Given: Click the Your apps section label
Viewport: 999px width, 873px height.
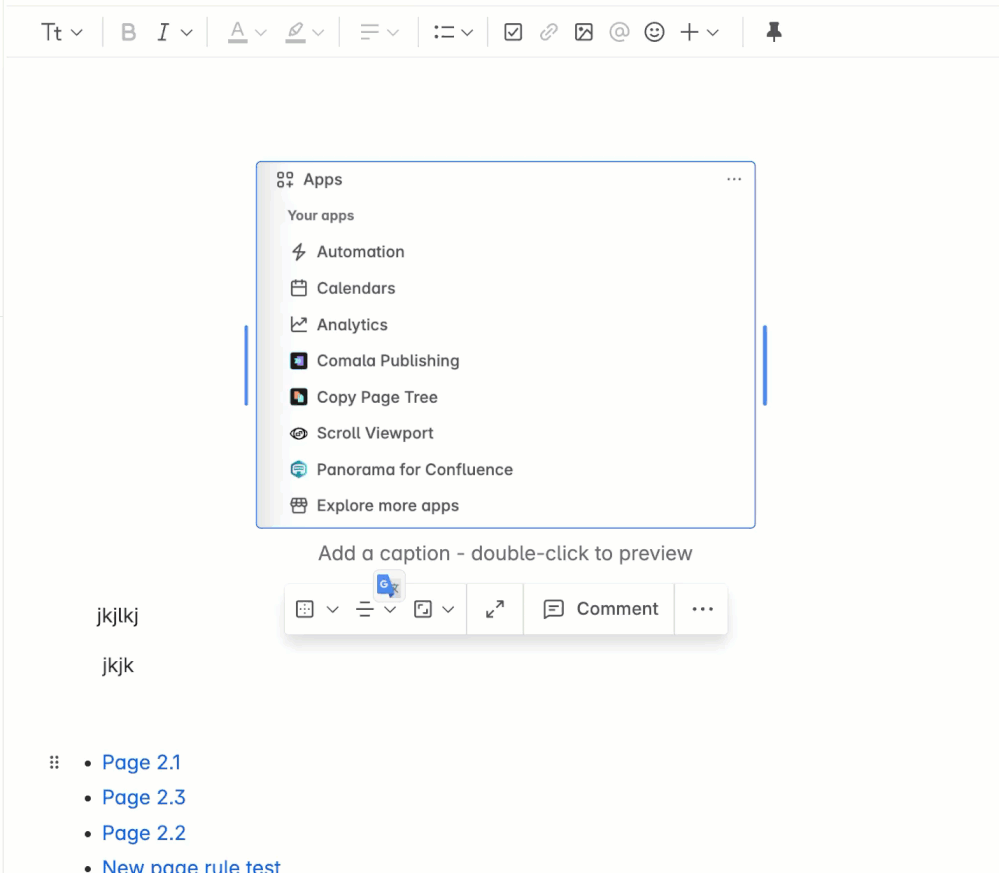Looking at the screenshot, I should tap(320, 215).
